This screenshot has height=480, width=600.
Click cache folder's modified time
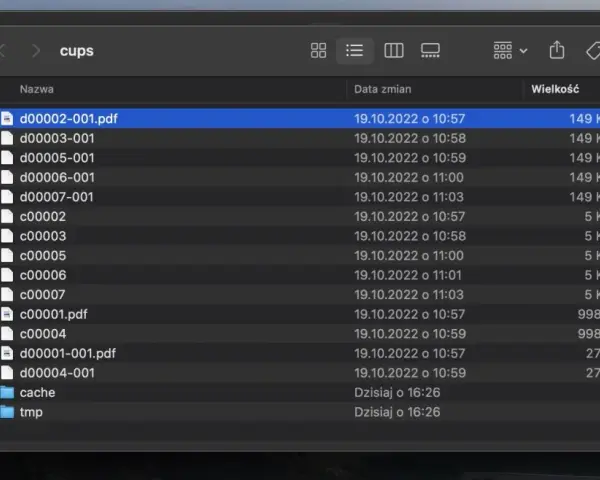pos(397,392)
